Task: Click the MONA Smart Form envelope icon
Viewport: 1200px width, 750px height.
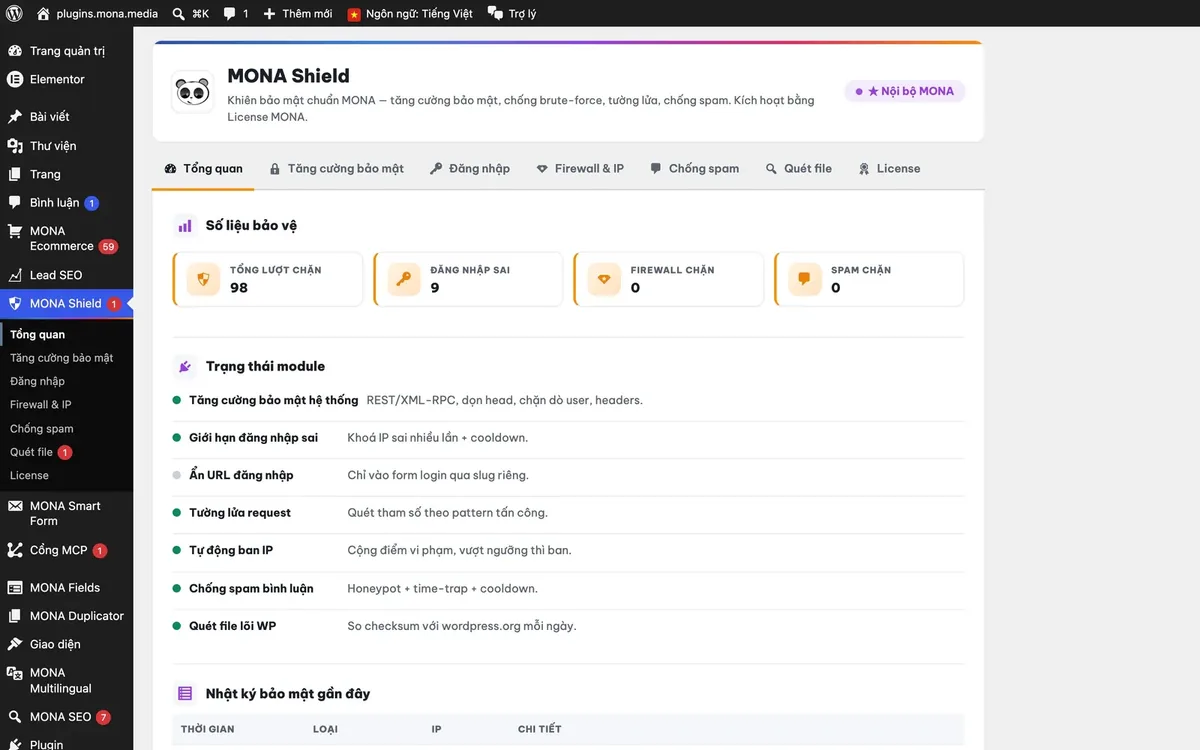Action: 15,506
